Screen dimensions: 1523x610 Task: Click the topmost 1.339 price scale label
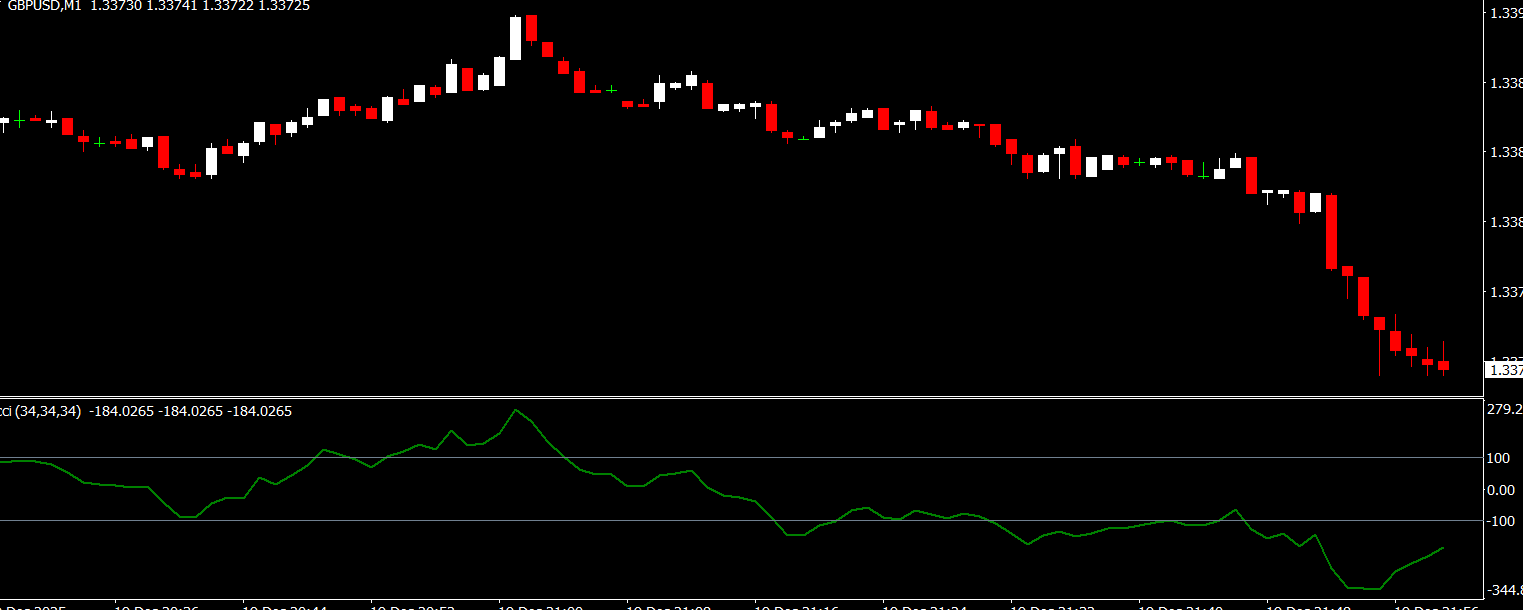[1505, 14]
